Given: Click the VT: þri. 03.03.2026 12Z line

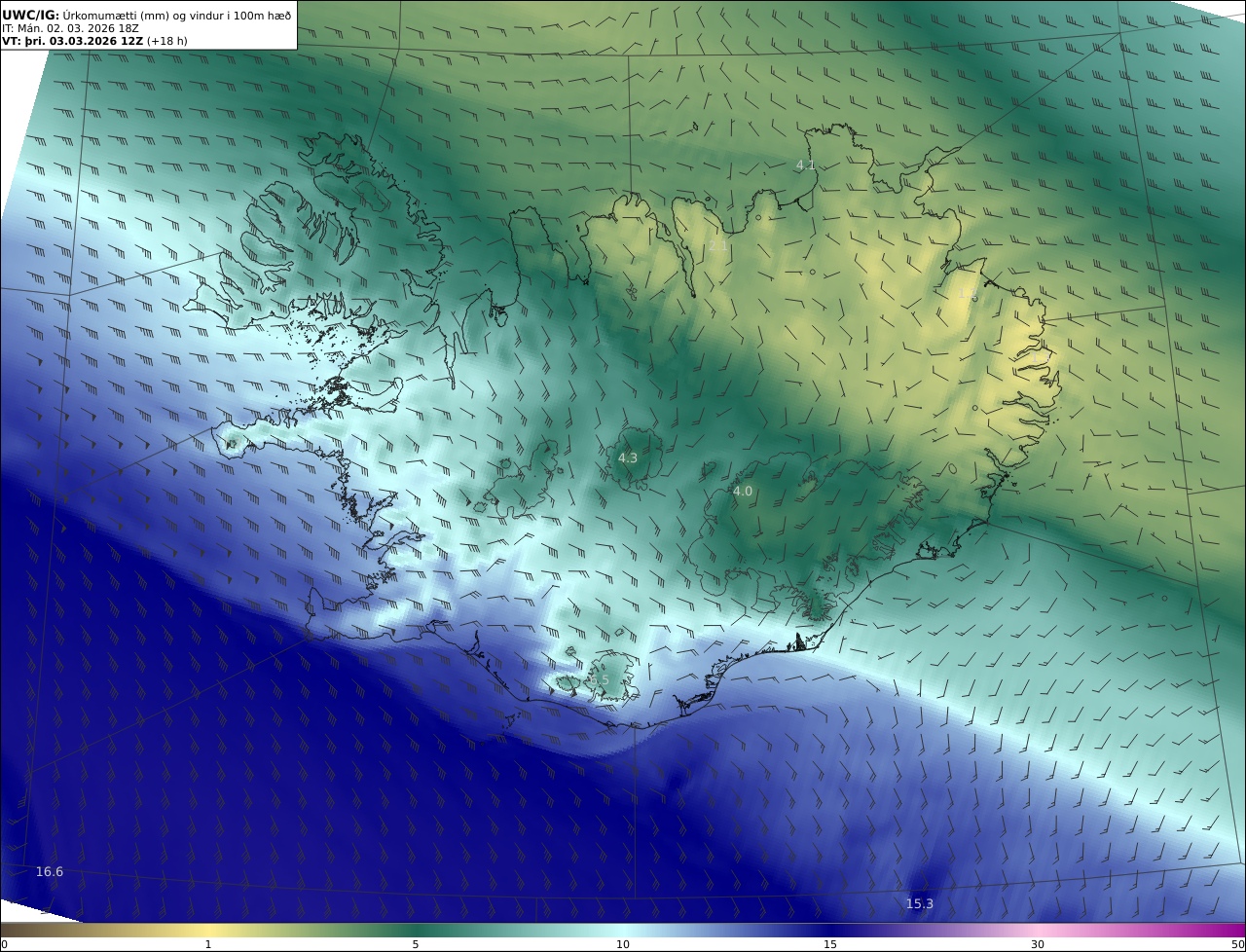Looking at the screenshot, I should point(94,41).
